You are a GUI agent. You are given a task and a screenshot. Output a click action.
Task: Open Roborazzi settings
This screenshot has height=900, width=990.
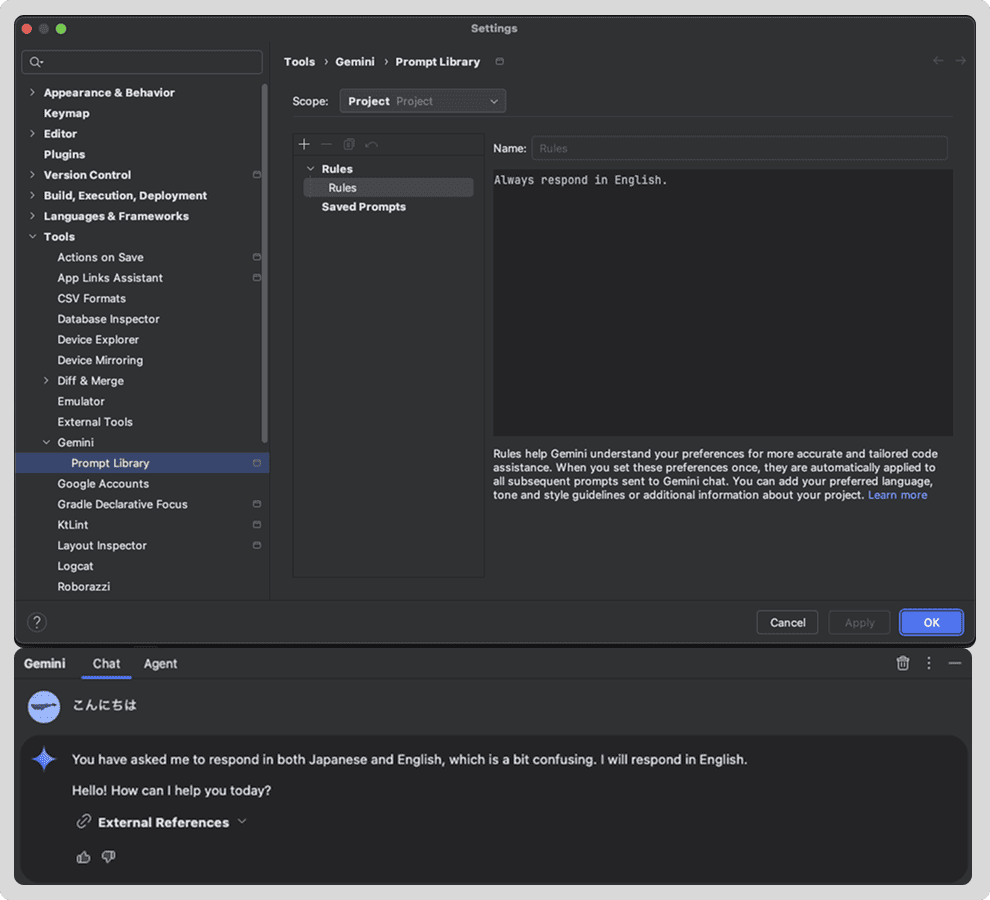(84, 587)
